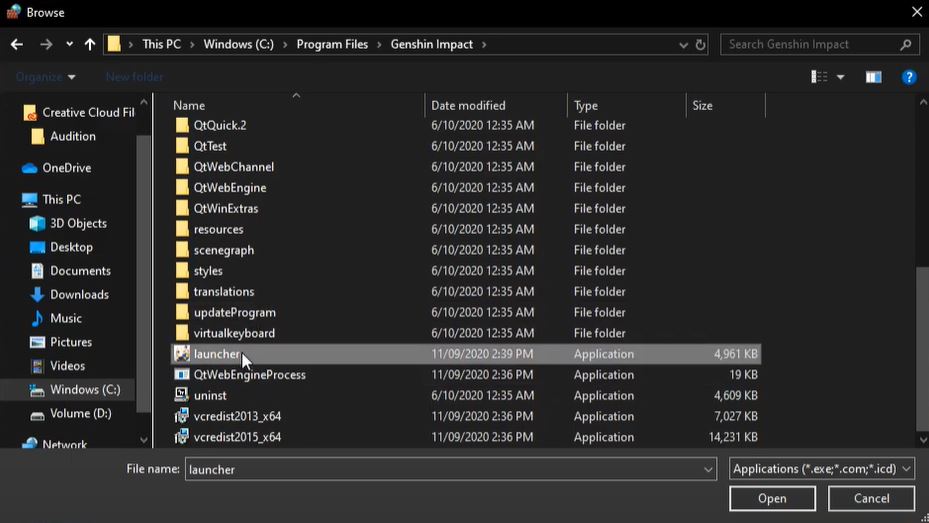The image size is (929, 523).
Task: Toggle the preview pane icon
Action: (873, 77)
